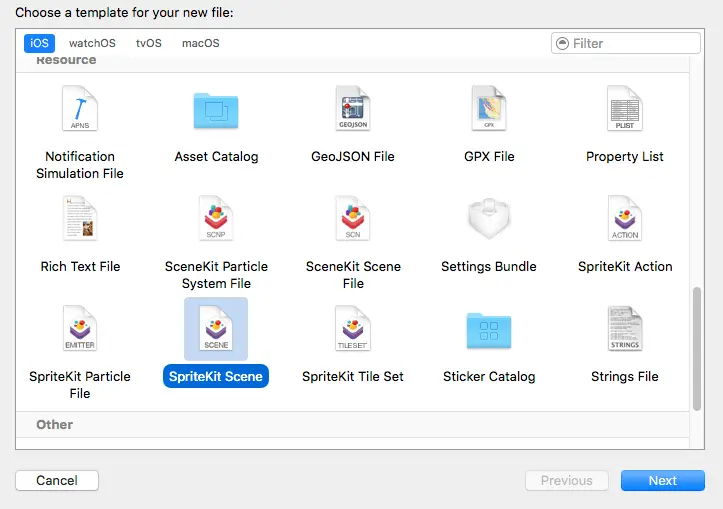Screen dimensions: 723x509
Task: Click the Next button
Action: tap(662, 481)
